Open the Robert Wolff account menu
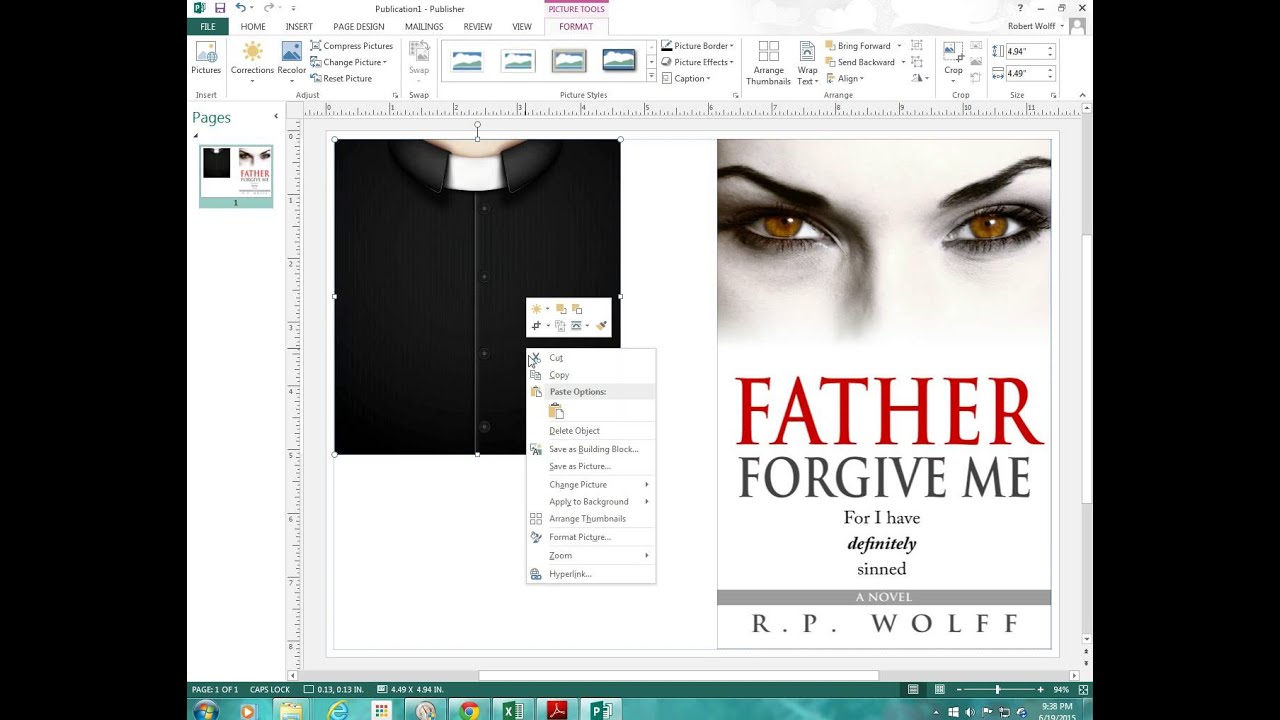 pos(1036,26)
